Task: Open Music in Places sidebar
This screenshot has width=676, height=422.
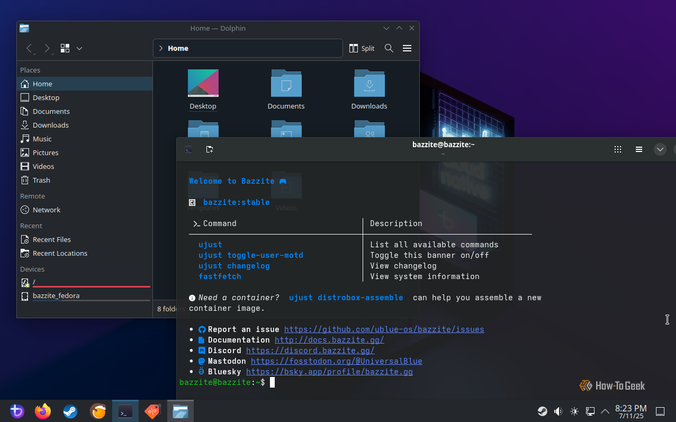Action: 84,139
